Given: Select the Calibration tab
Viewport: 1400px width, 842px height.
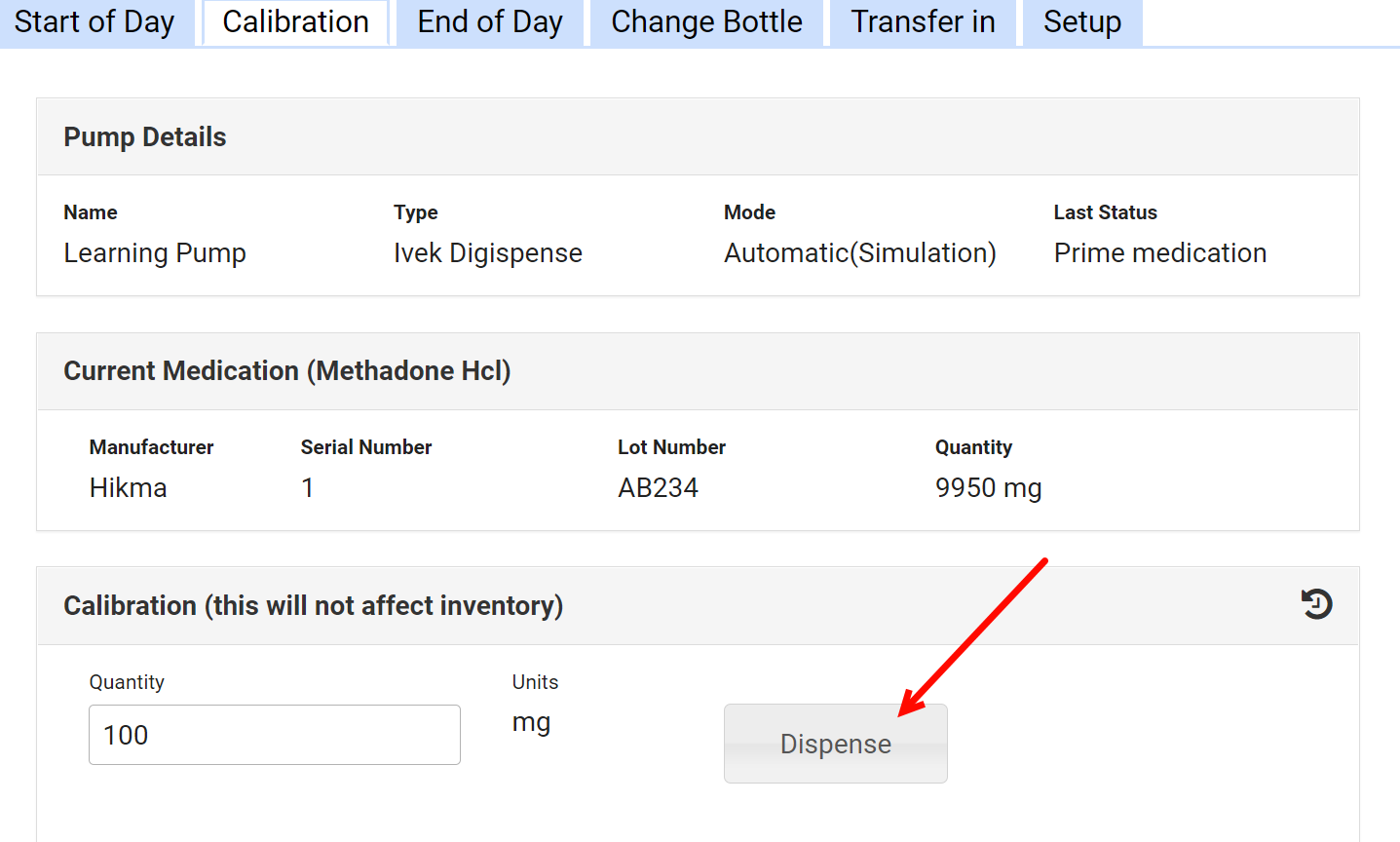Looking at the screenshot, I should click(295, 22).
